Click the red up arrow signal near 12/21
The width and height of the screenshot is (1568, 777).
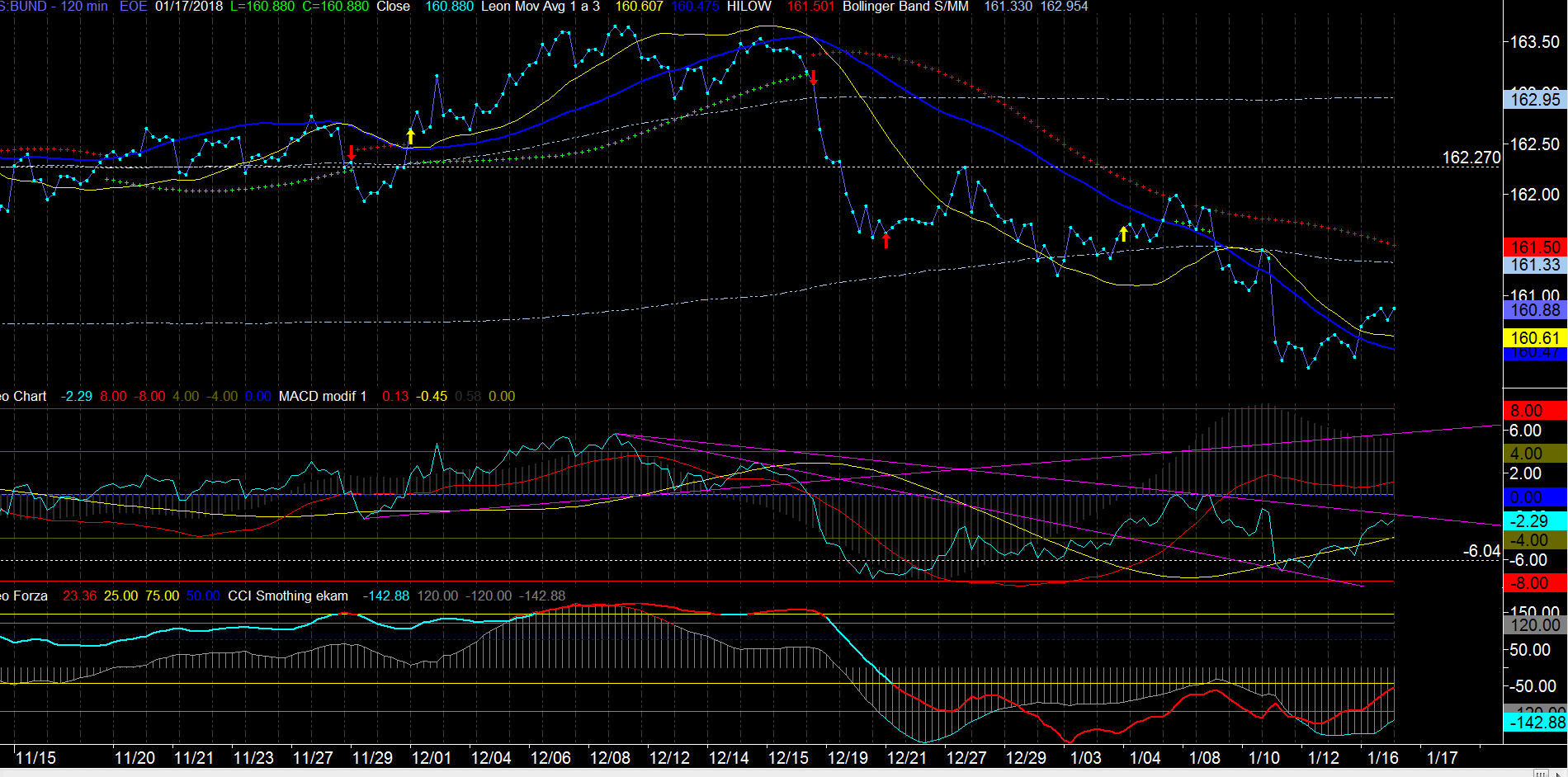tap(886, 240)
